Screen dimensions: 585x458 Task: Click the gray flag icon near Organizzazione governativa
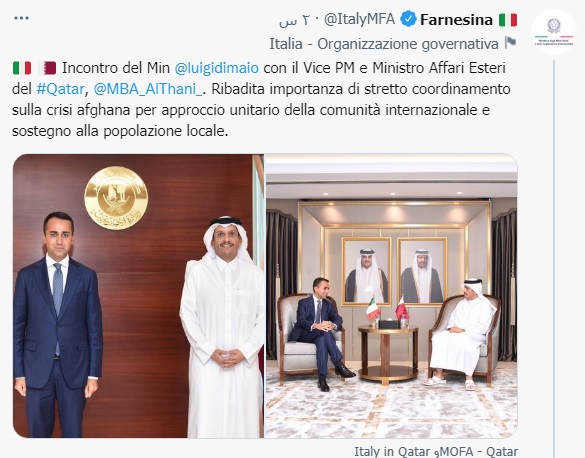tap(510, 43)
